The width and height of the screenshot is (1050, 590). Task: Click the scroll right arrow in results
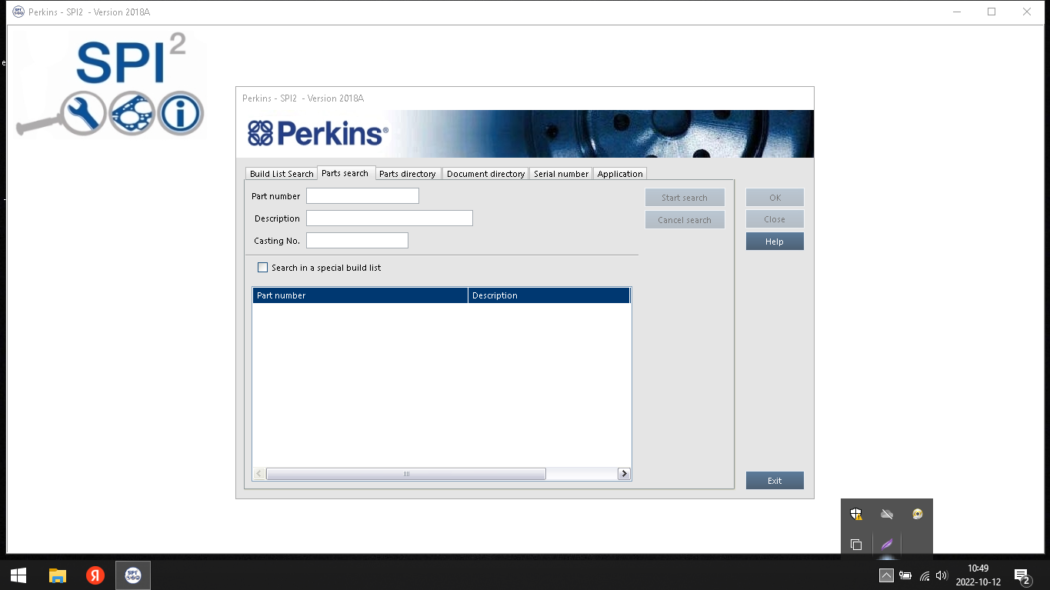tap(624, 473)
